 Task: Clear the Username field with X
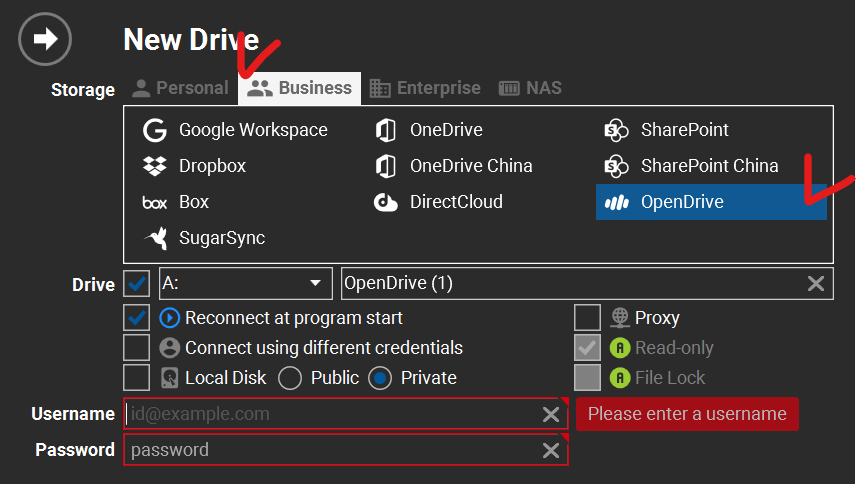point(551,414)
